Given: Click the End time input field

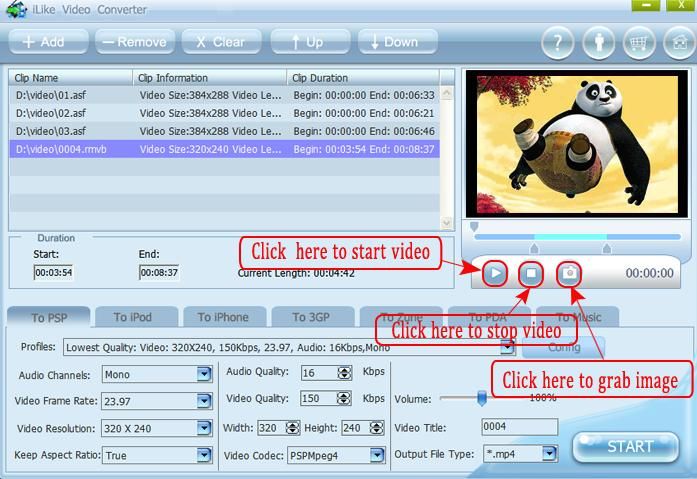Looking at the screenshot, I should 159,272.
